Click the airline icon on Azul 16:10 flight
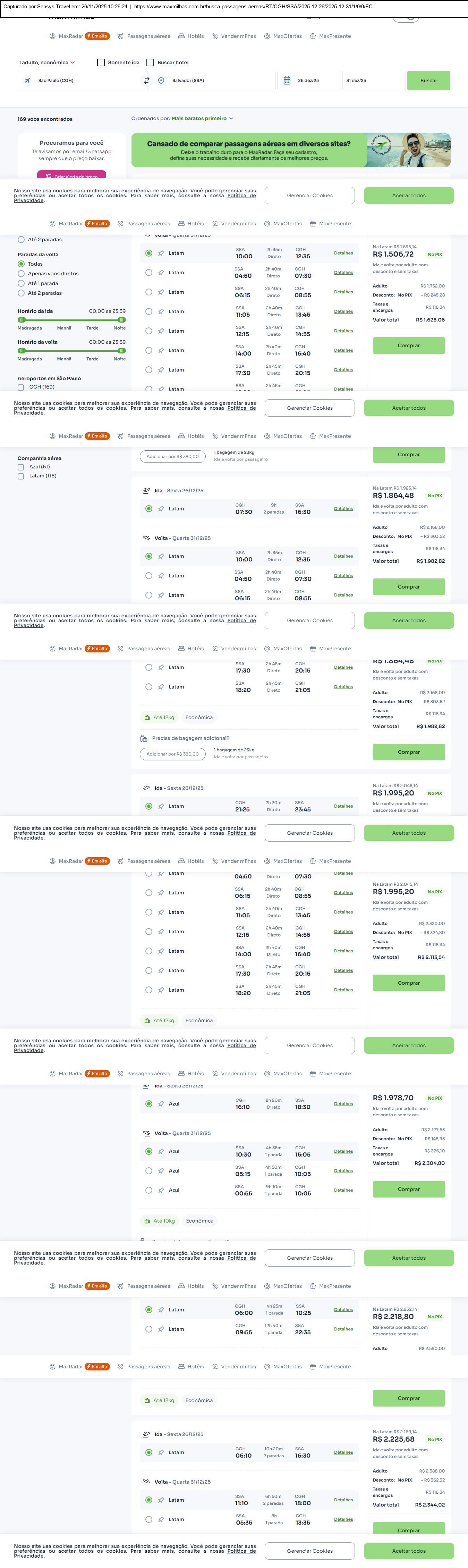The width and height of the screenshot is (468, 1568). (161, 1103)
